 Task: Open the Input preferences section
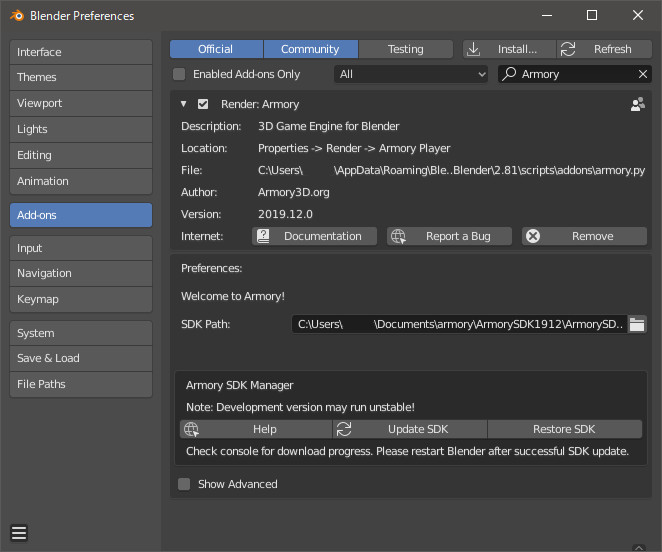[x=81, y=248]
